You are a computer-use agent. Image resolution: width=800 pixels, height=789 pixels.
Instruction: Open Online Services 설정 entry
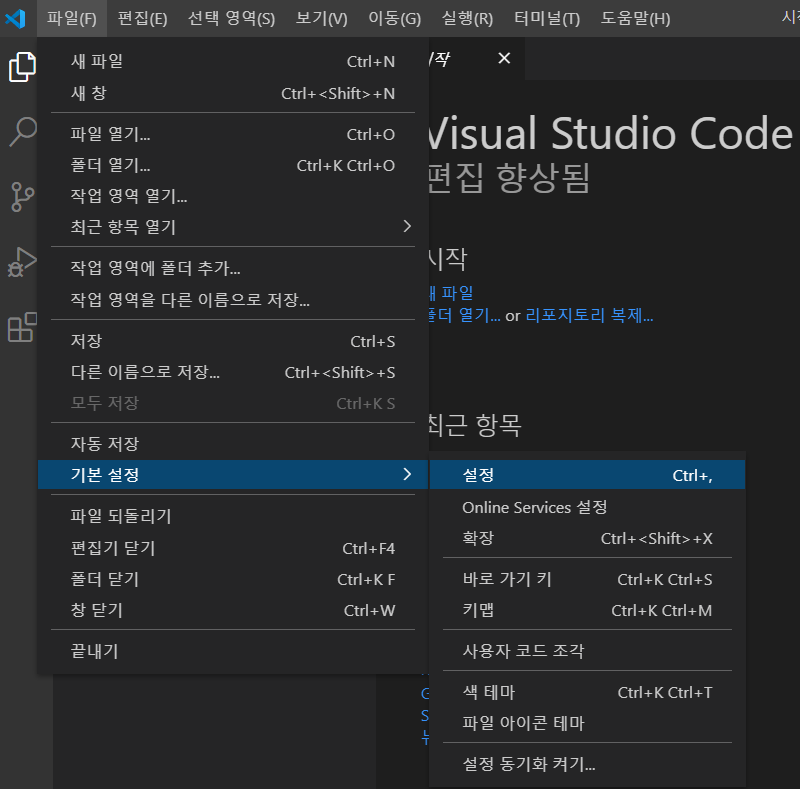point(587,507)
